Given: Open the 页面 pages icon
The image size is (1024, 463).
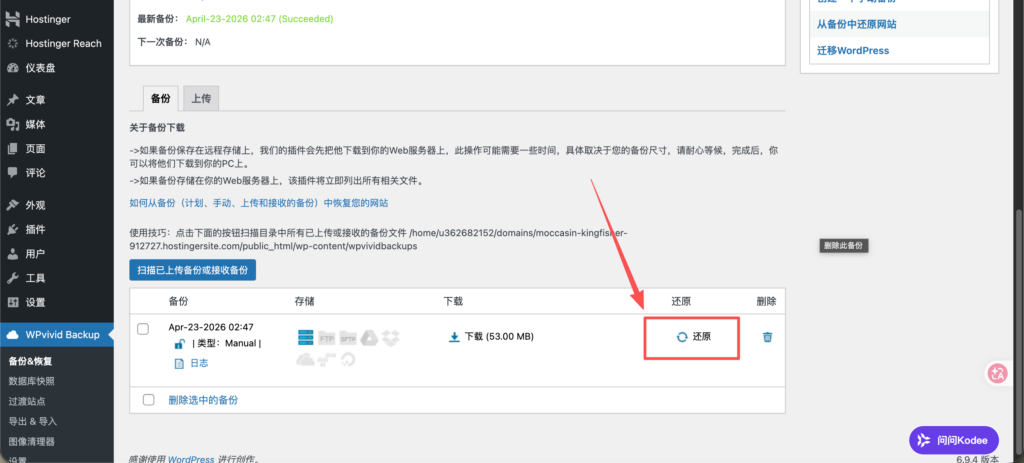Looking at the screenshot, I should 12,148.
